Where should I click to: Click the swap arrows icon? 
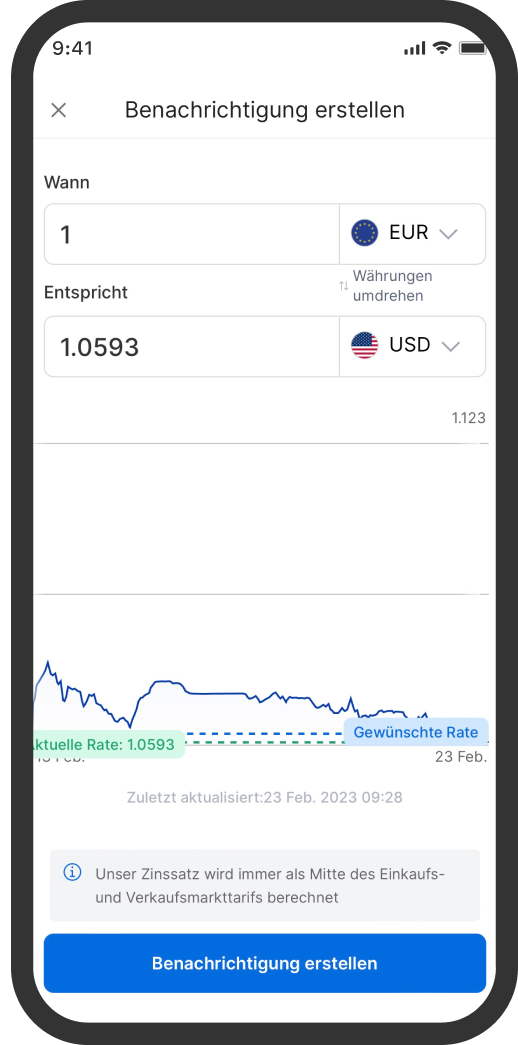(344, 286)
